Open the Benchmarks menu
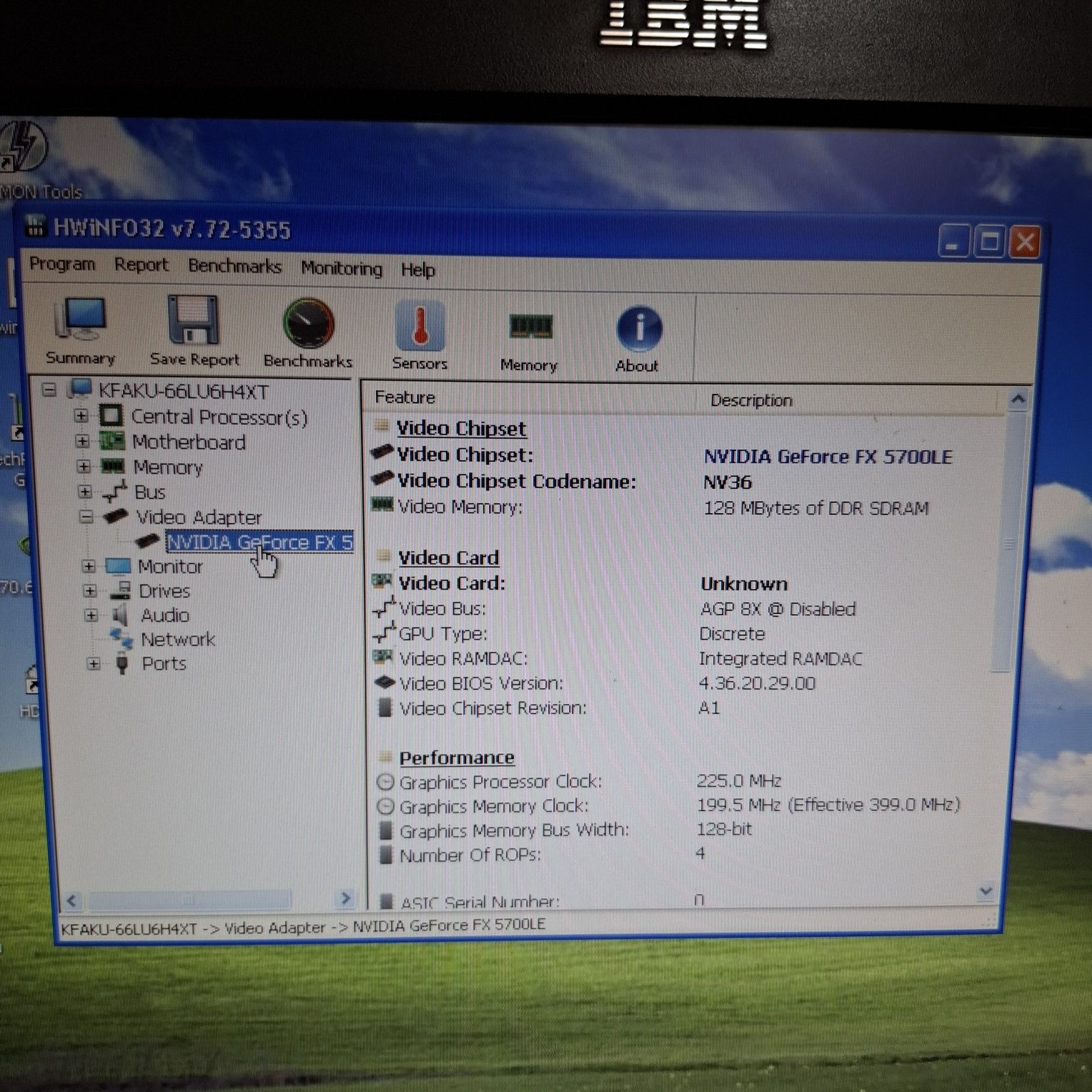 [x=235, y=267]
